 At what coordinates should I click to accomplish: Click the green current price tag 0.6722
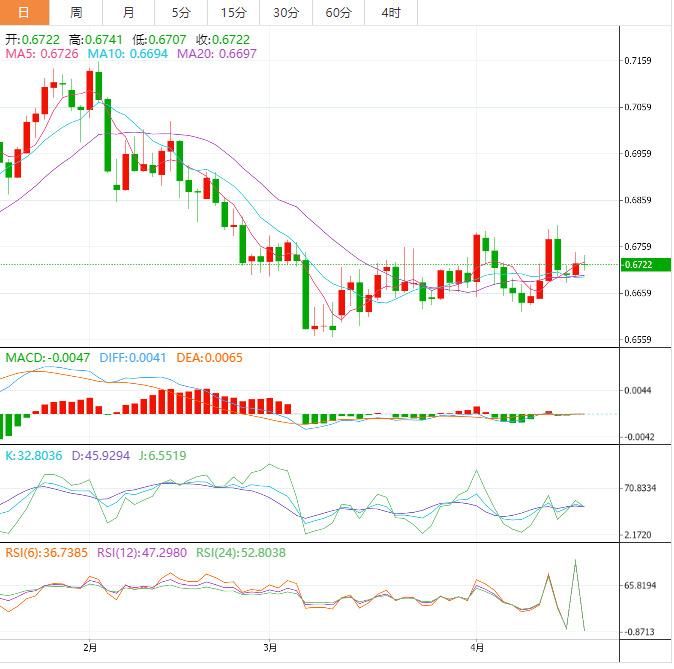(x=637, y=265)
